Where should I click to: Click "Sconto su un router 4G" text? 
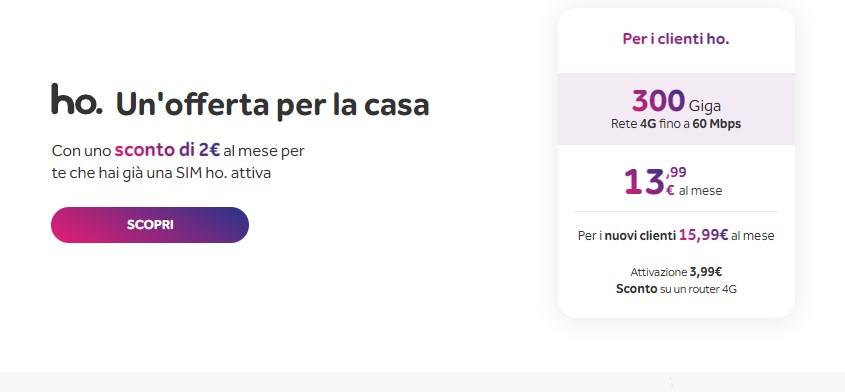coord(676,289)
